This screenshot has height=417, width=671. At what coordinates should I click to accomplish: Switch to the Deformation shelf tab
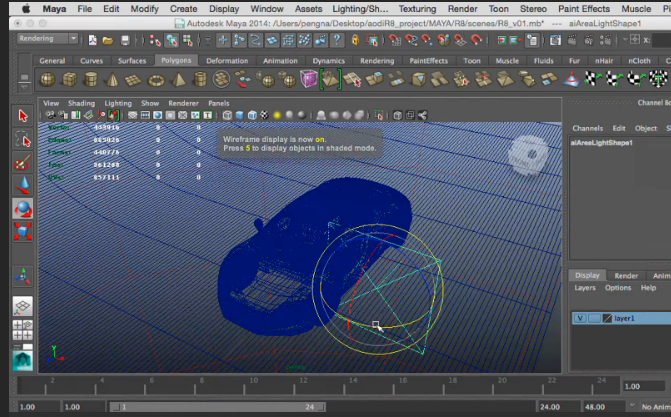227,61
